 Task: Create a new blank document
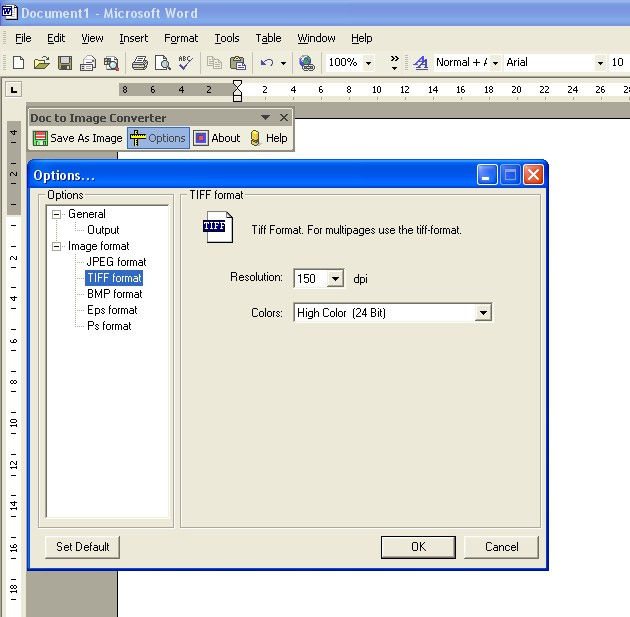18,63
